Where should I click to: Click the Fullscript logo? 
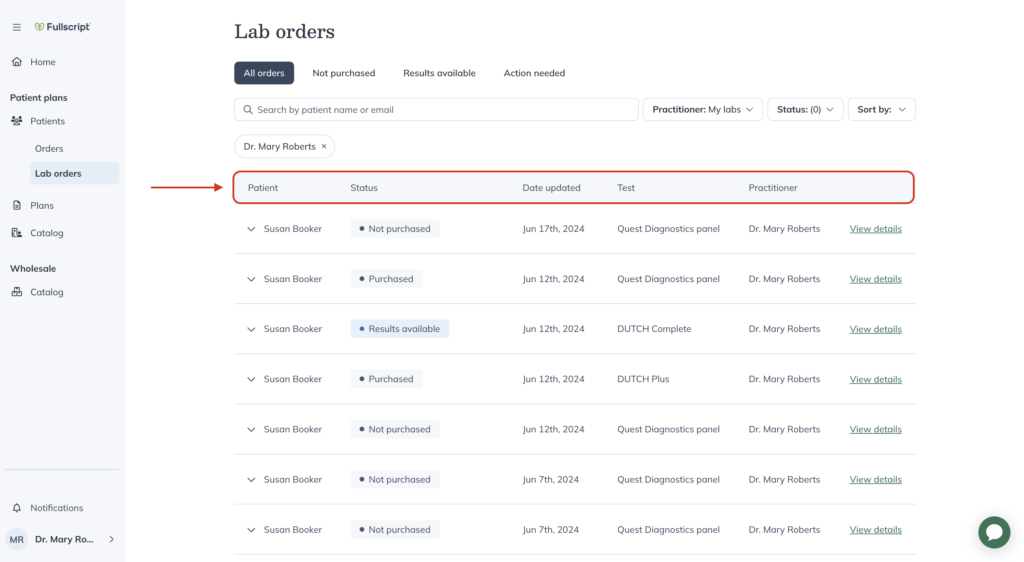[62, 27]
